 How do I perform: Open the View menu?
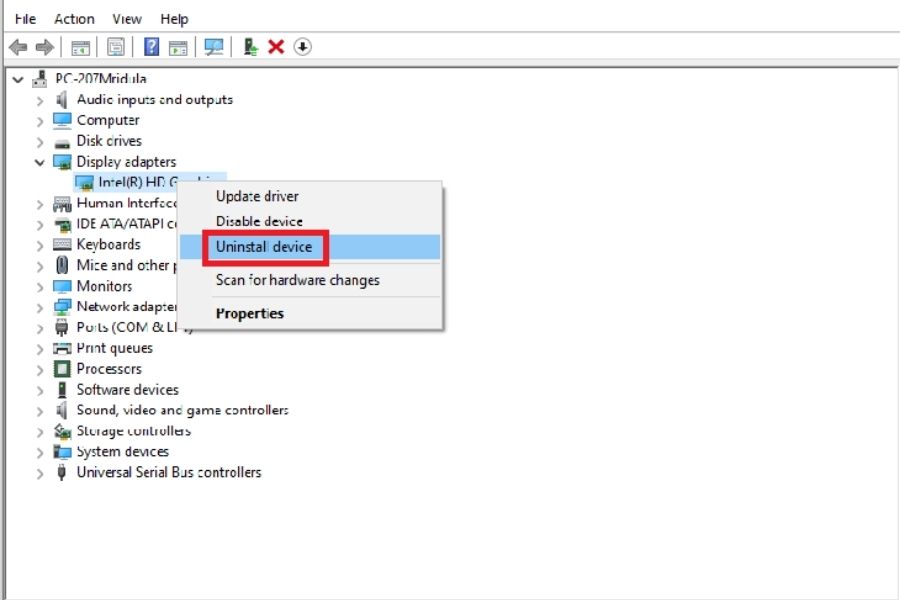click(127, 19)
